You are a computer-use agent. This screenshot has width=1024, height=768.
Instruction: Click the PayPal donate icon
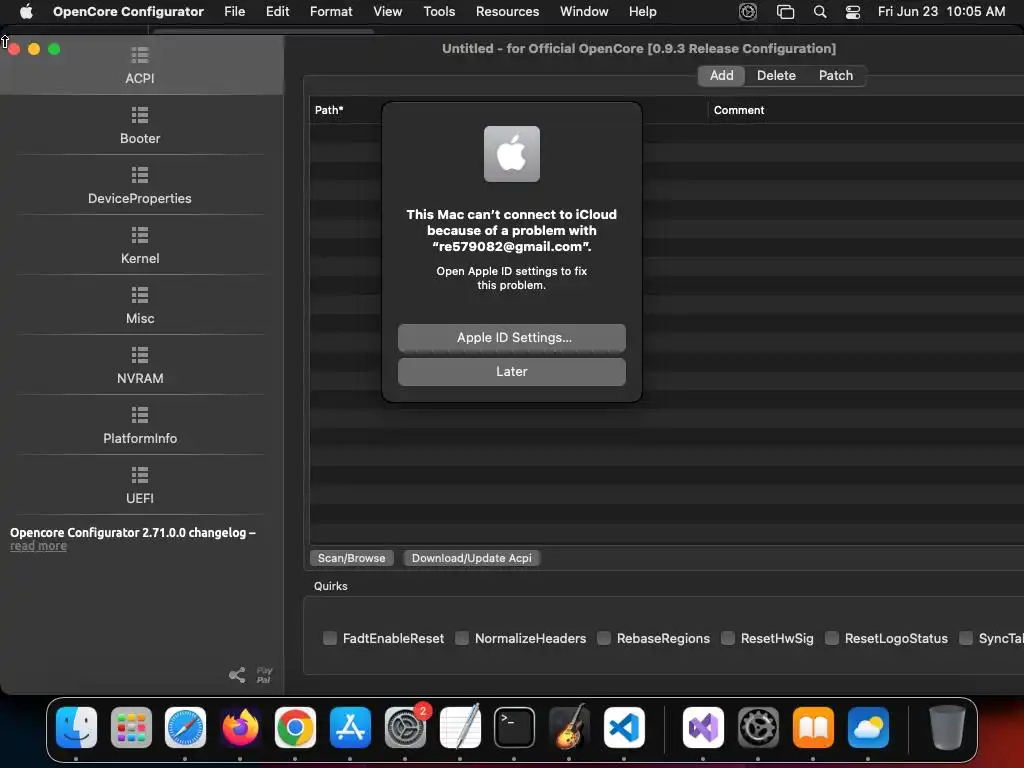(264, 675)
